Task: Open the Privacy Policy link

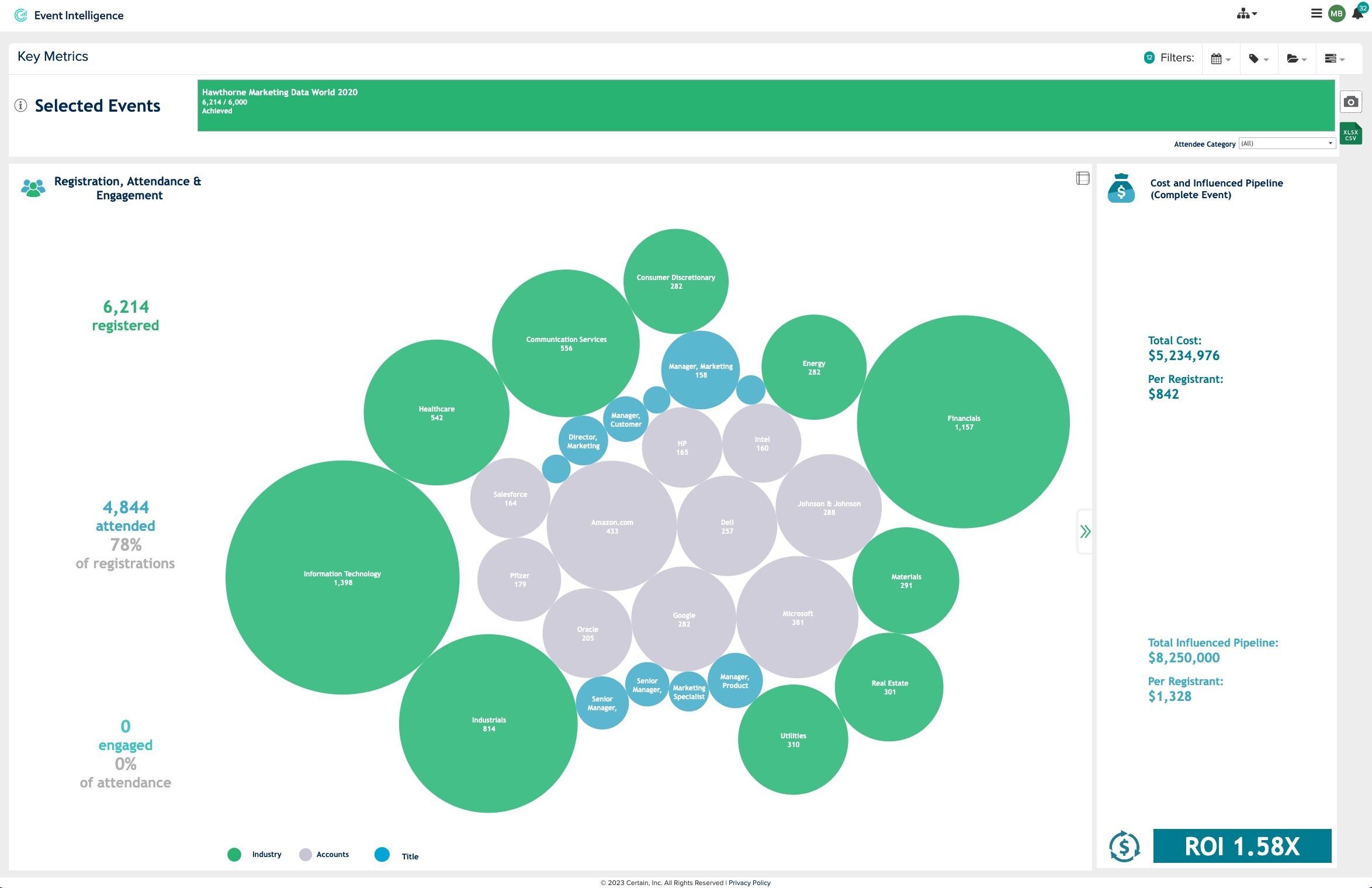Action: pos(749,883)
